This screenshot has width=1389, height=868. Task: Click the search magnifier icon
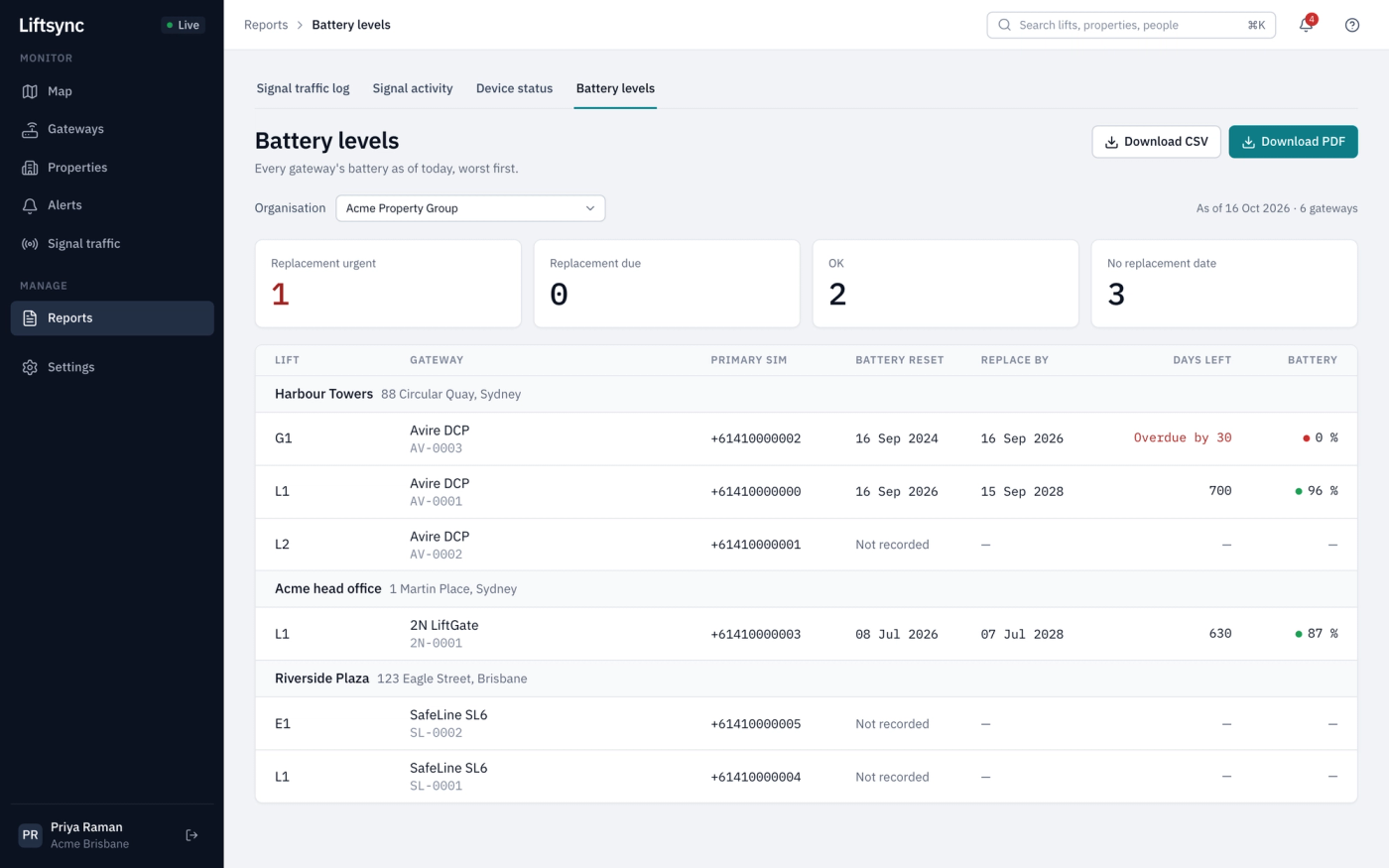pos(1004,25)
